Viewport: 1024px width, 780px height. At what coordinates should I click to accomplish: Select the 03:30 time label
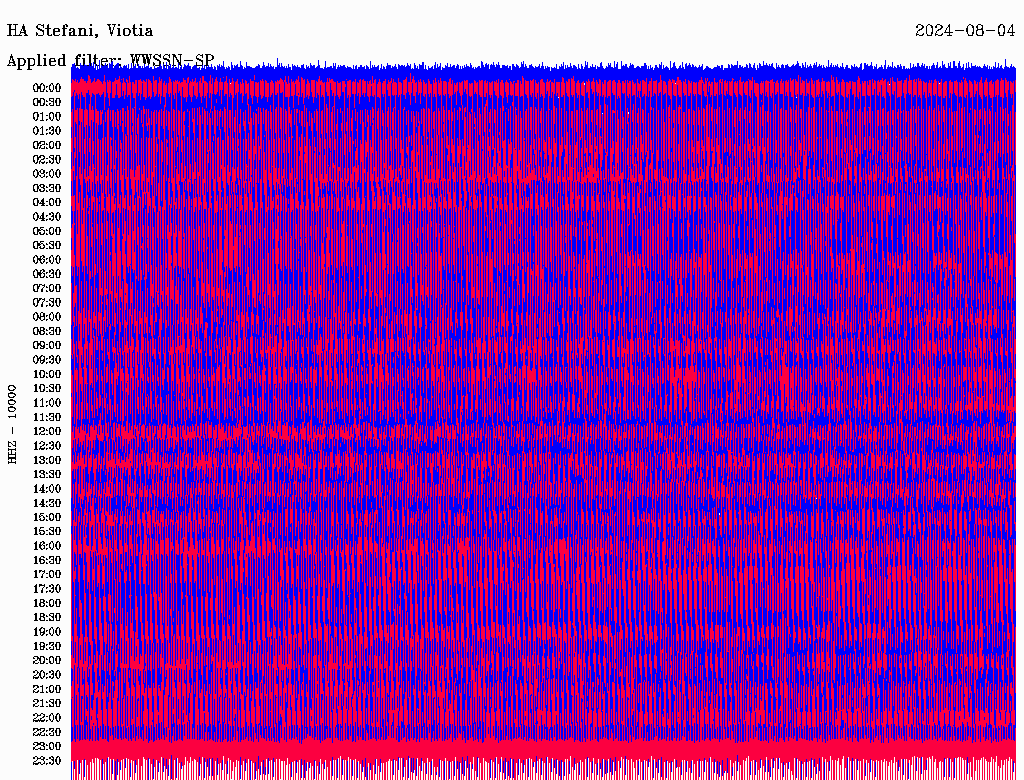(x=47, y=188)
